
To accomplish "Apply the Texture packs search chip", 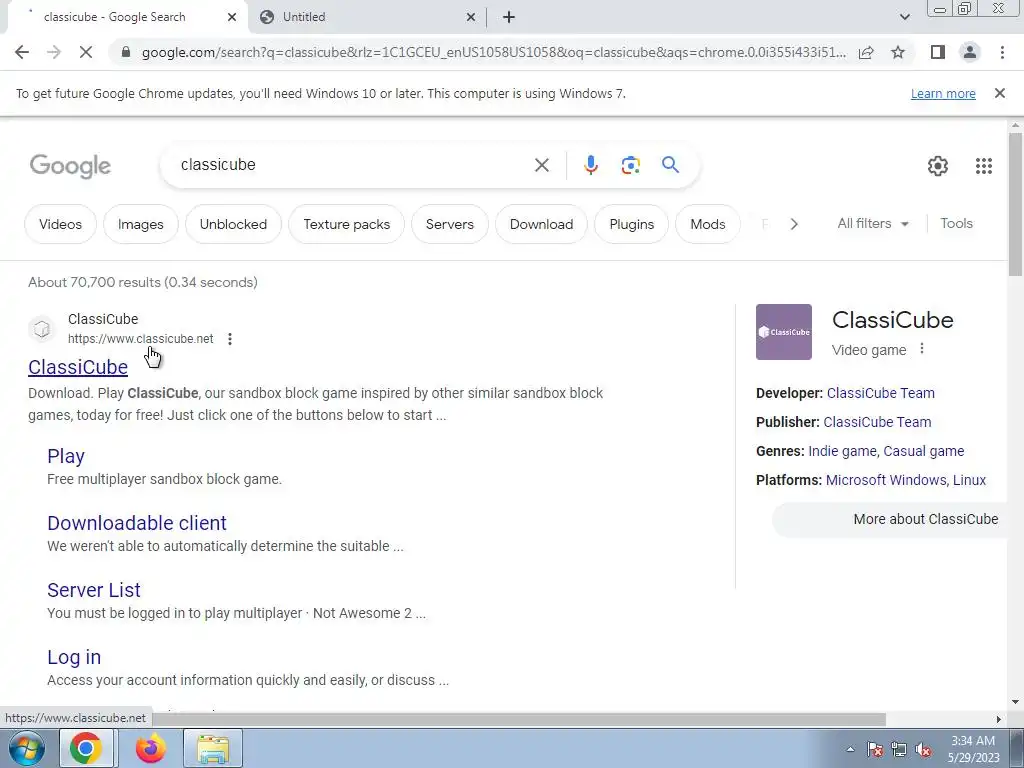I will click(x=346, y=224).
